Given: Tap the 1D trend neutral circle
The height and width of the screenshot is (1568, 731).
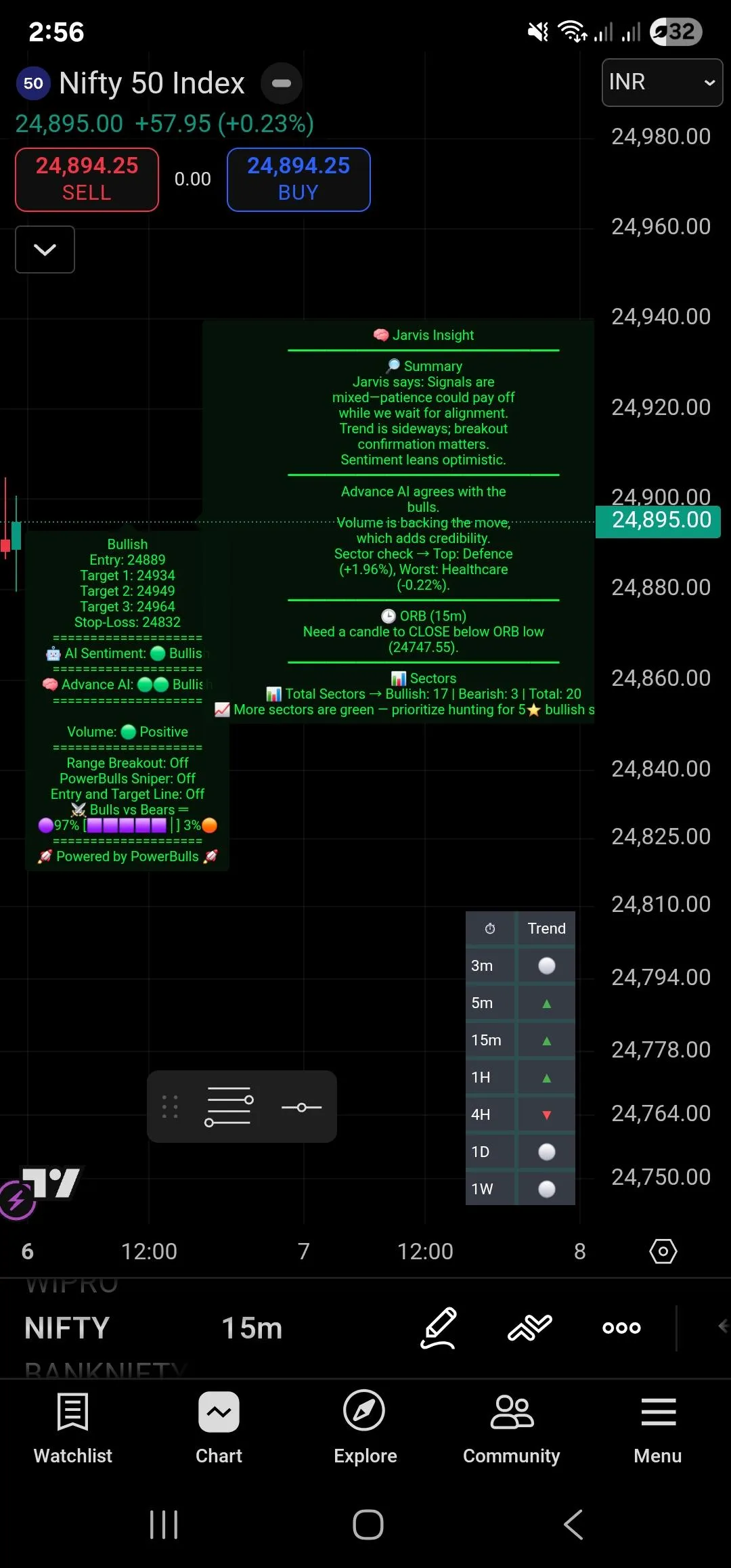Looking at the screenshot, I should point(547,1152).
